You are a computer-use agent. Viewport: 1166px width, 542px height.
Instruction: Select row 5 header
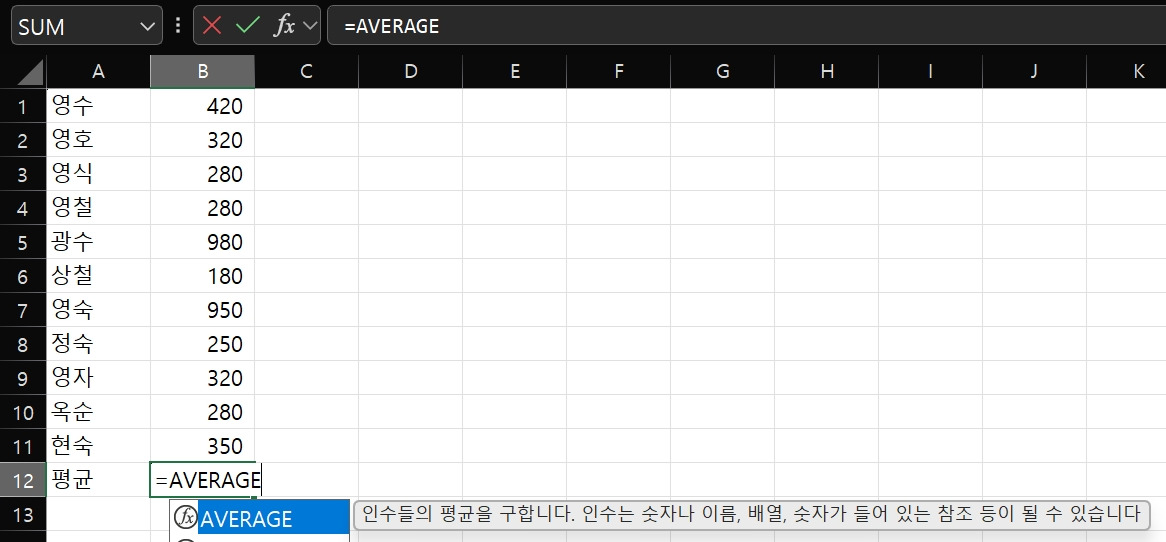click(x=23, y=242)
